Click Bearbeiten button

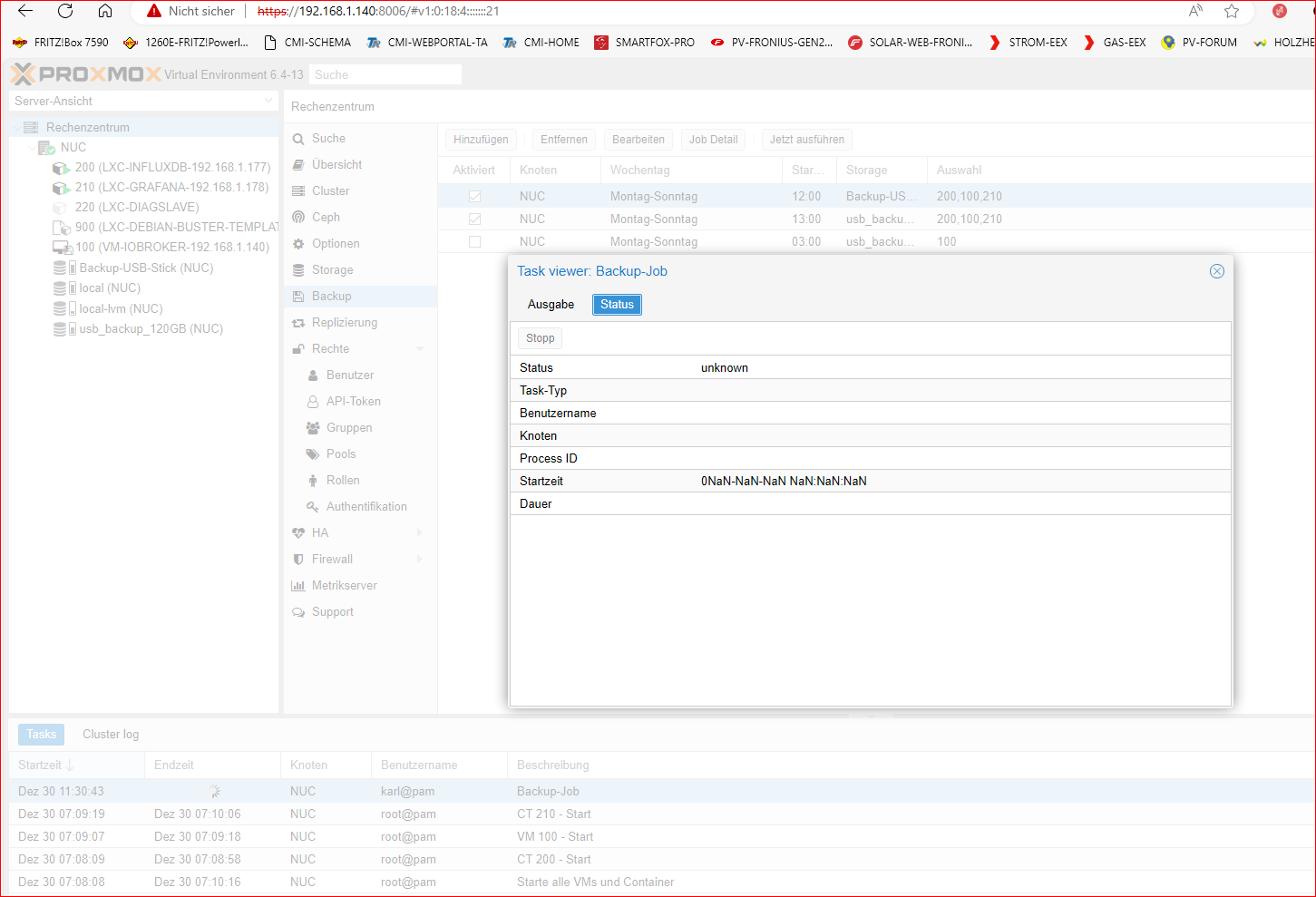(x=639, y=139)
